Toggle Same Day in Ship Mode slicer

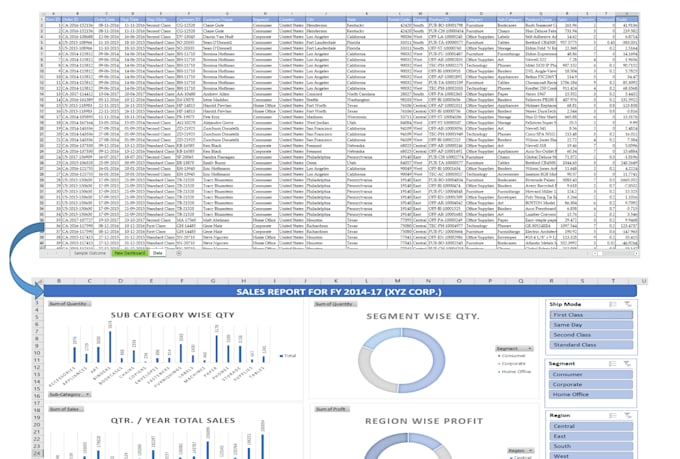pos(591,325)
